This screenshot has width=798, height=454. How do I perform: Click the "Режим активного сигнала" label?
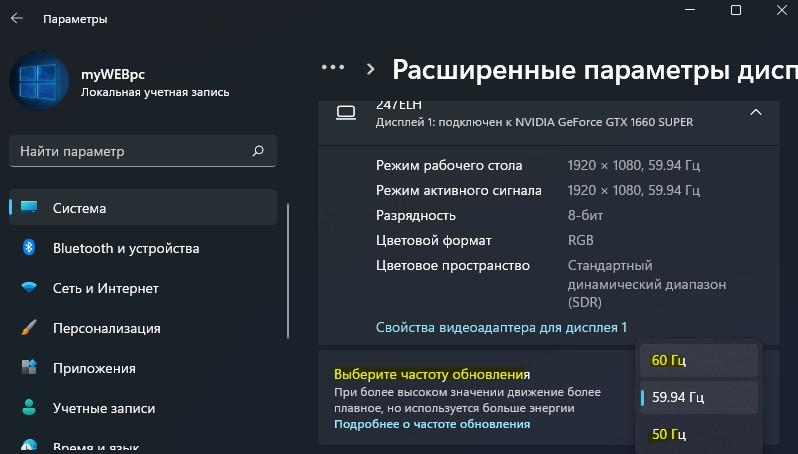[x=459, y=190]
